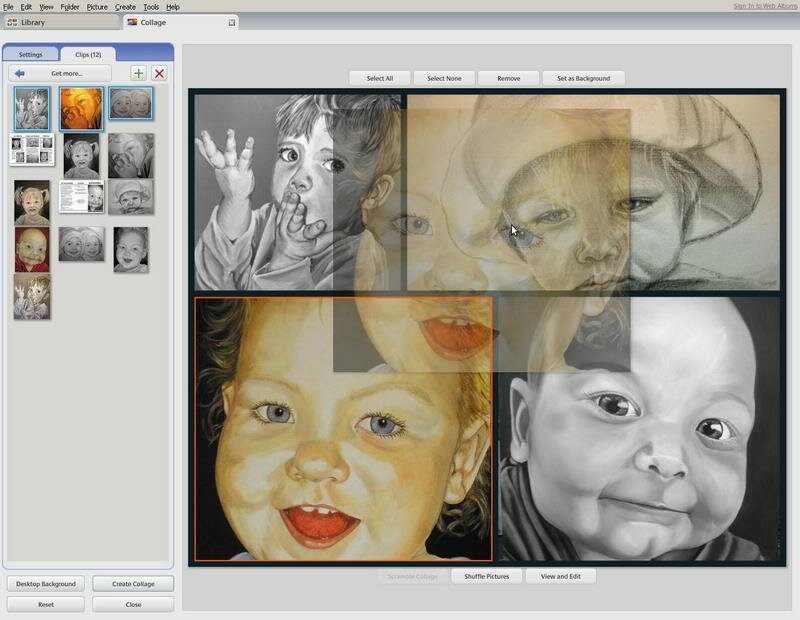Open the Folder menu
This screenshot has width=800, height=620.
click(70, 7)
